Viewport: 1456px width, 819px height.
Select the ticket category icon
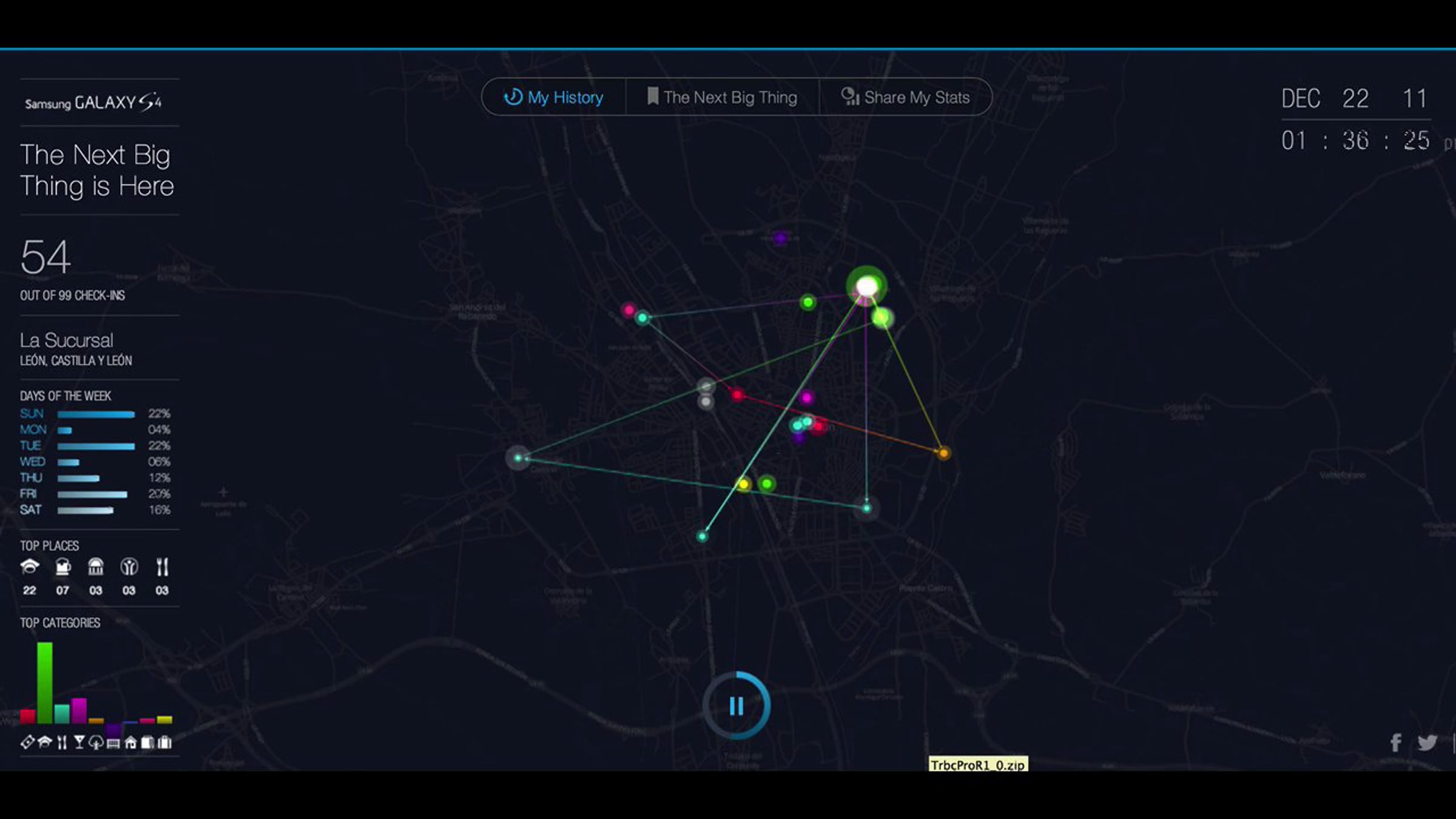27,742
